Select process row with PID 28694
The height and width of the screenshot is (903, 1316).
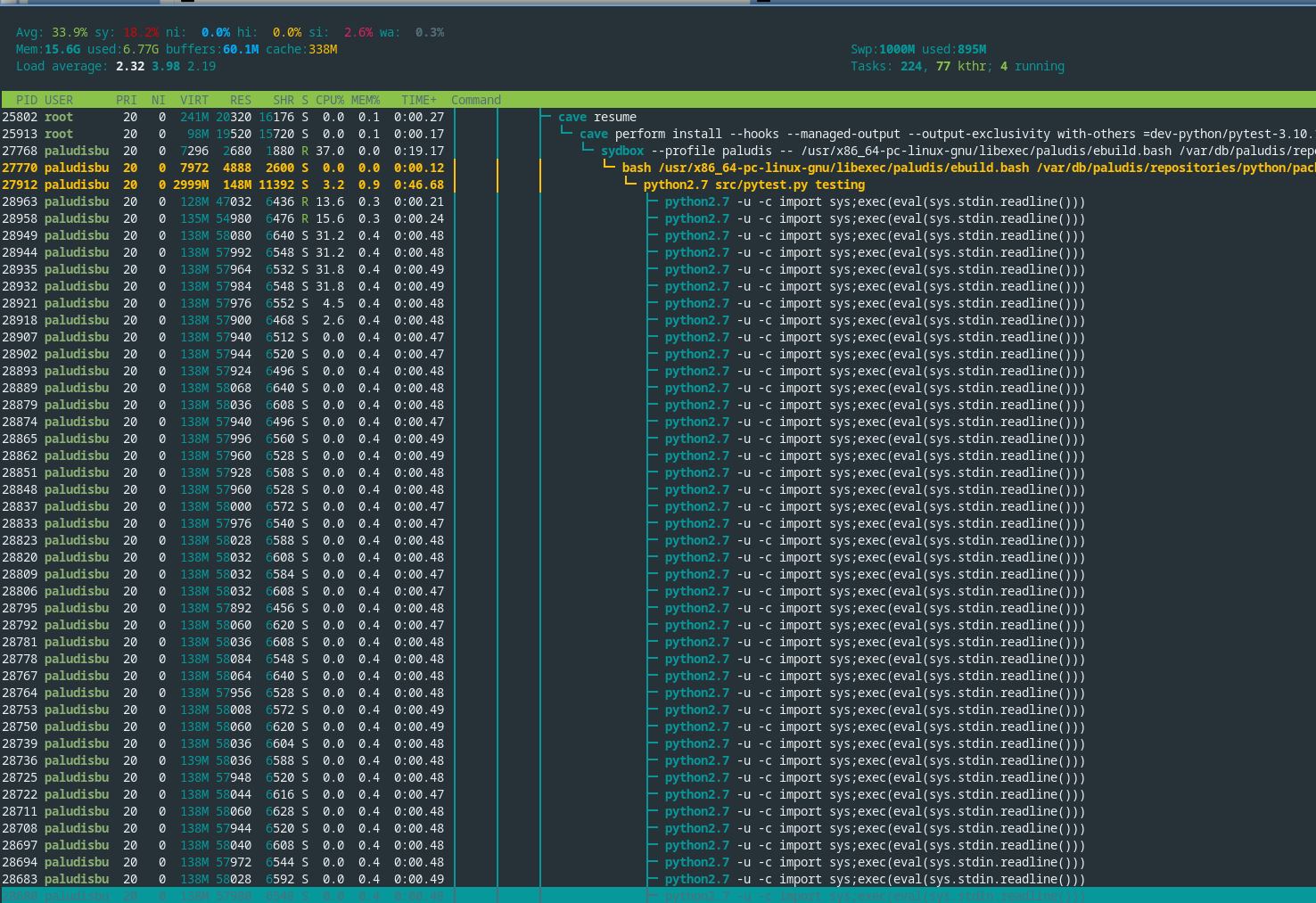click(x=658, y=862)
